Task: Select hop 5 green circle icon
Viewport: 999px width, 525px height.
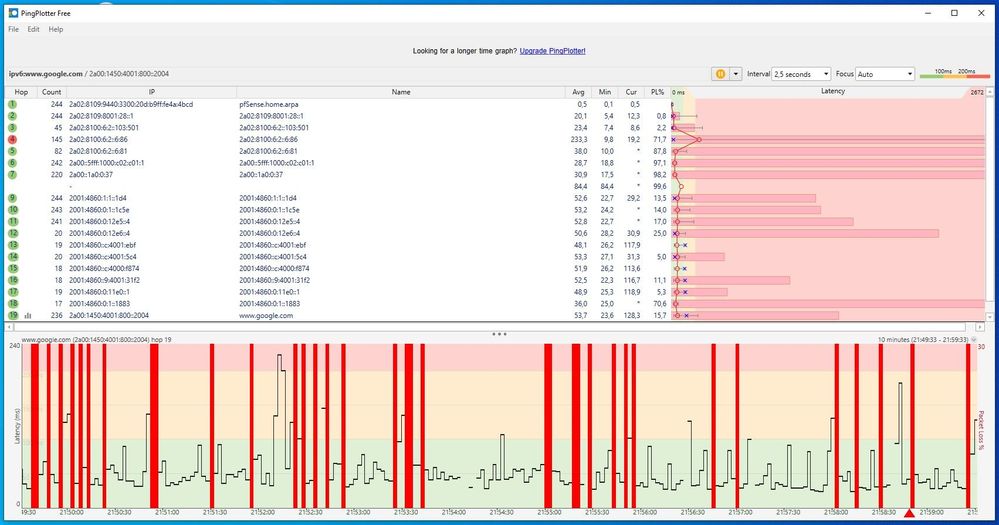Action: click(x=13, y=151)
